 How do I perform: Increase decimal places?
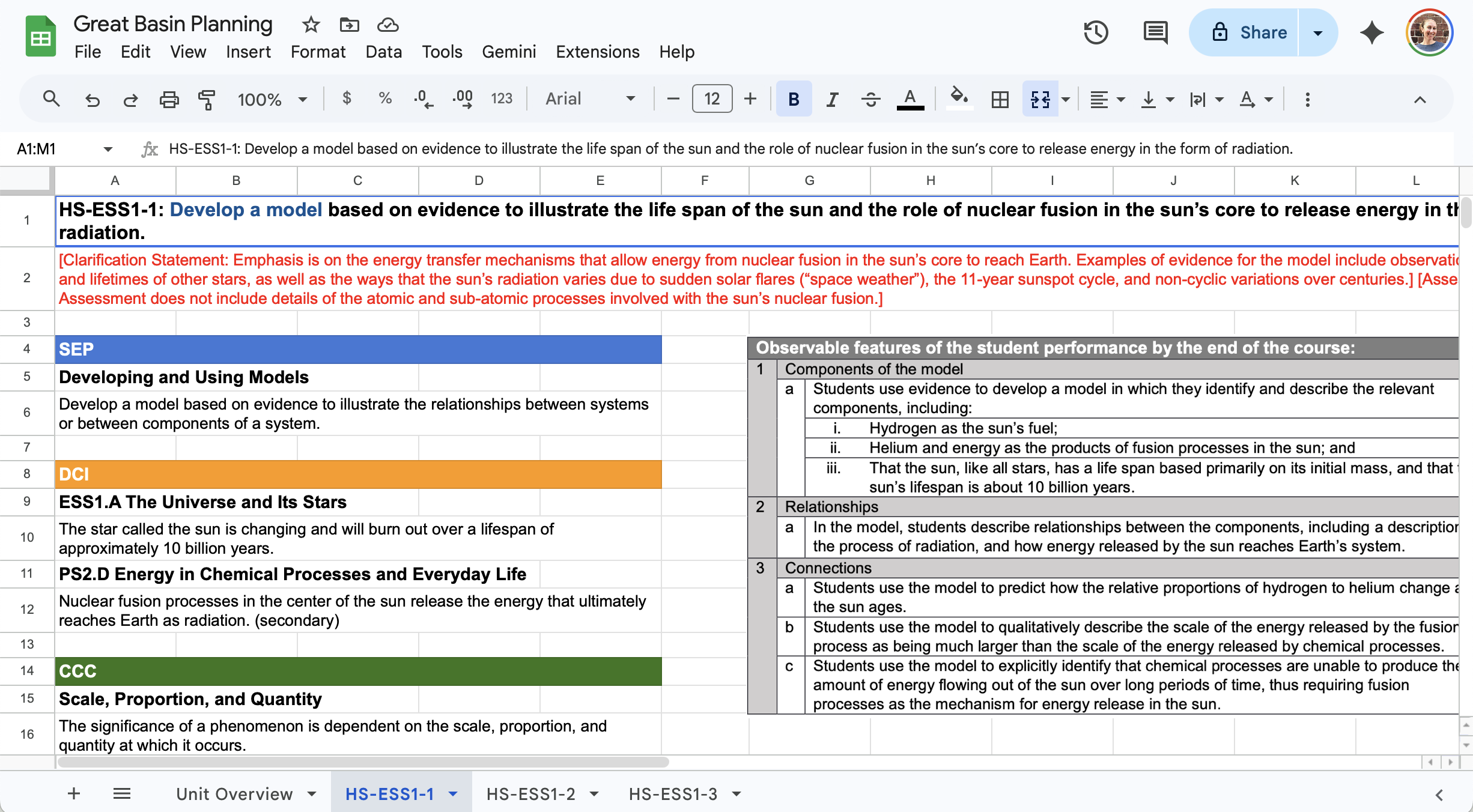click(463, 99)
